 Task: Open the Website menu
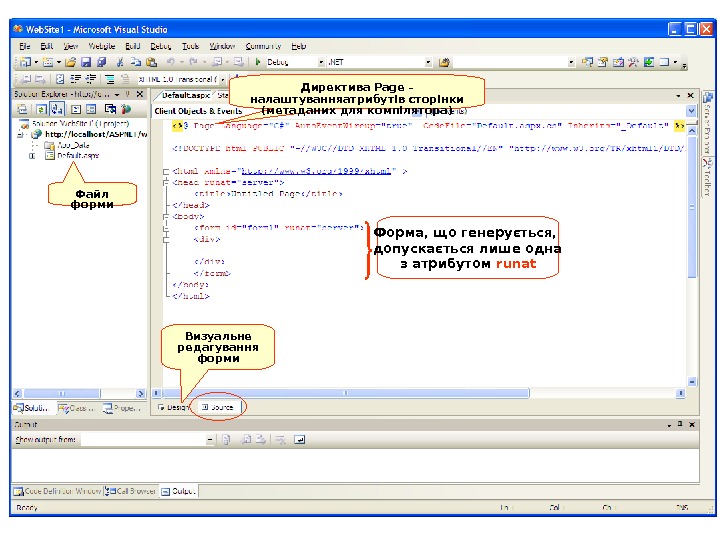pos(101,46)
